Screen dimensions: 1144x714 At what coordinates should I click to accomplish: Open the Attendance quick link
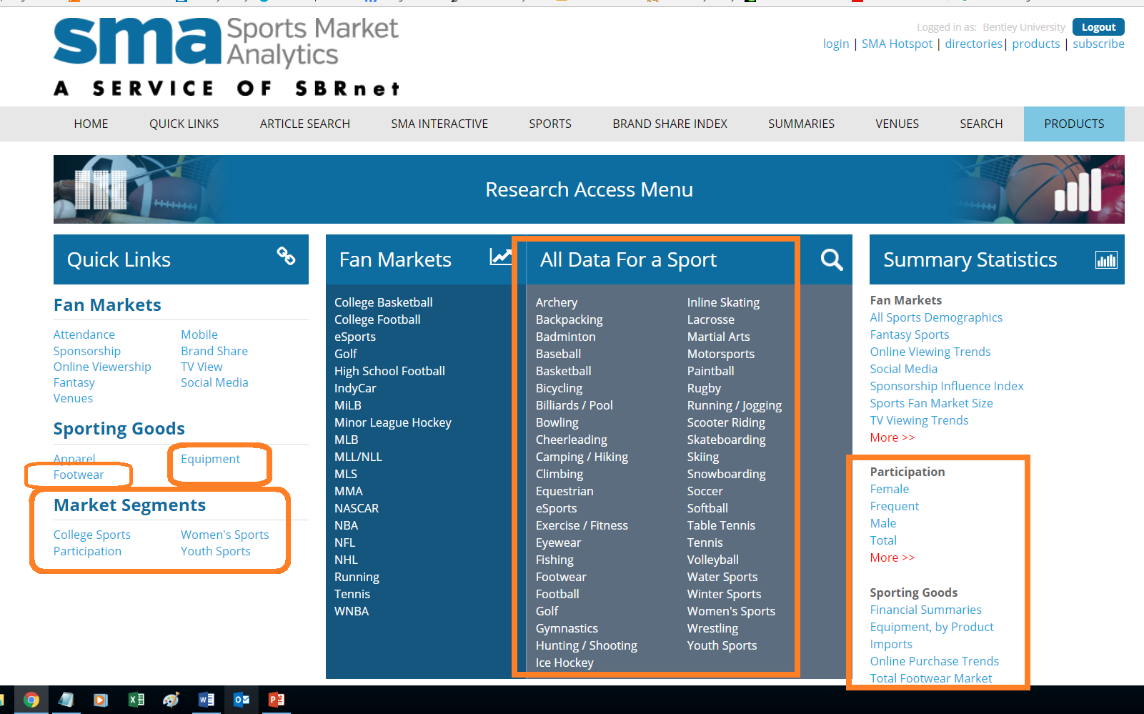(x=84, y=335)
